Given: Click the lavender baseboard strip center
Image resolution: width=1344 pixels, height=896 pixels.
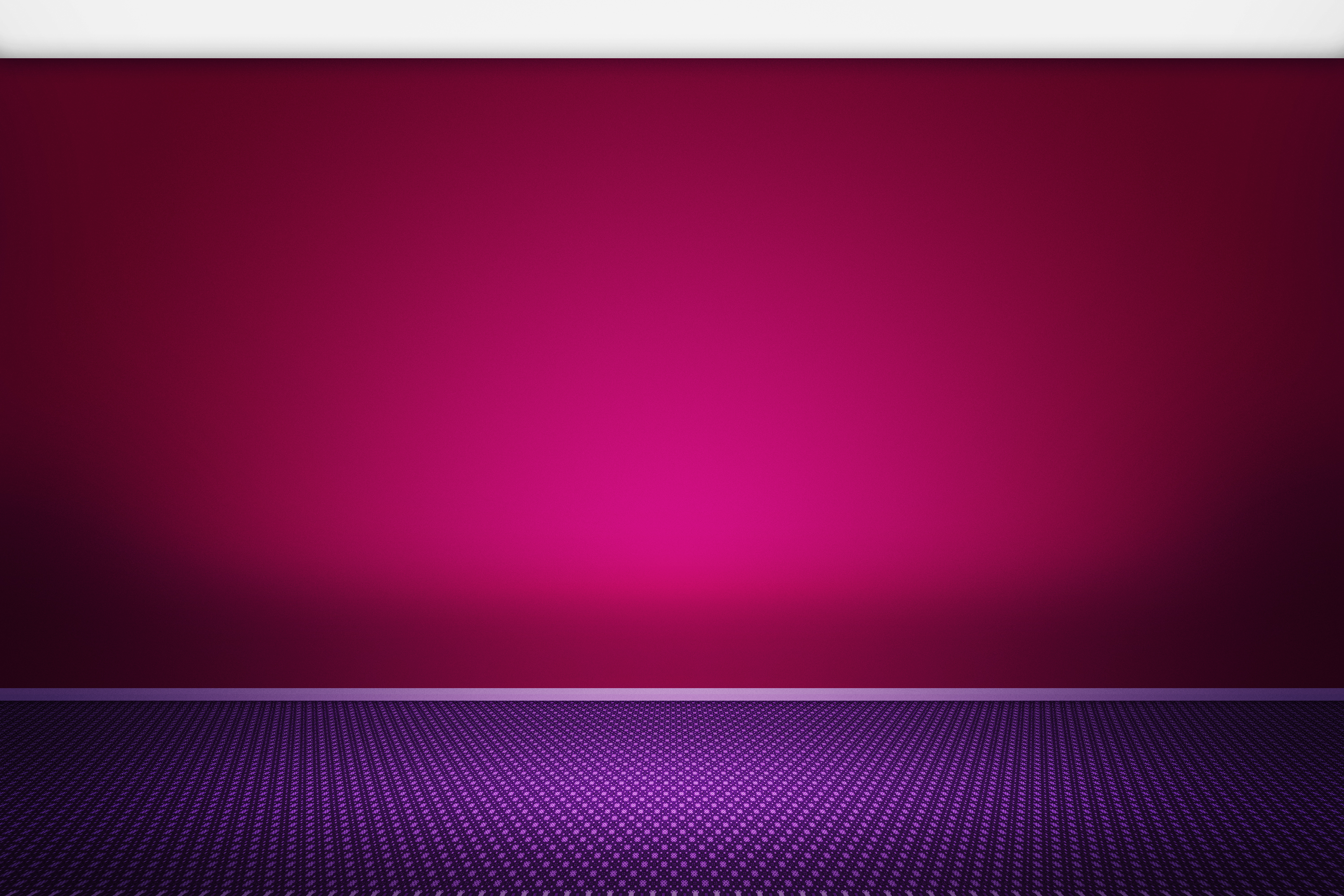Looking at the screenshot, I should pyautogui.click(x=672, y=694).
